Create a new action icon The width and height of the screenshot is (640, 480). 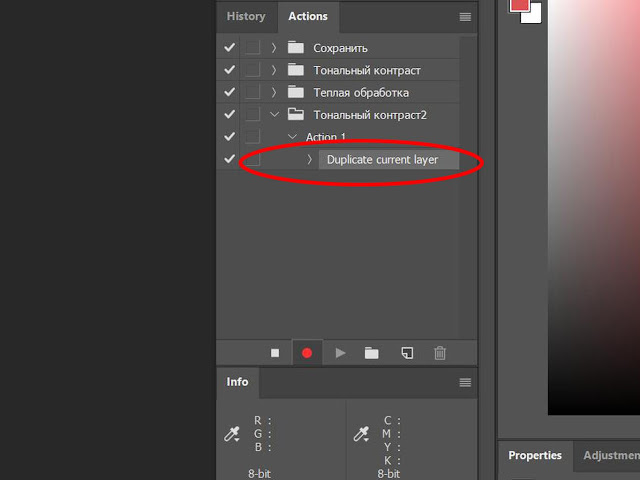[x=407, y=353]
